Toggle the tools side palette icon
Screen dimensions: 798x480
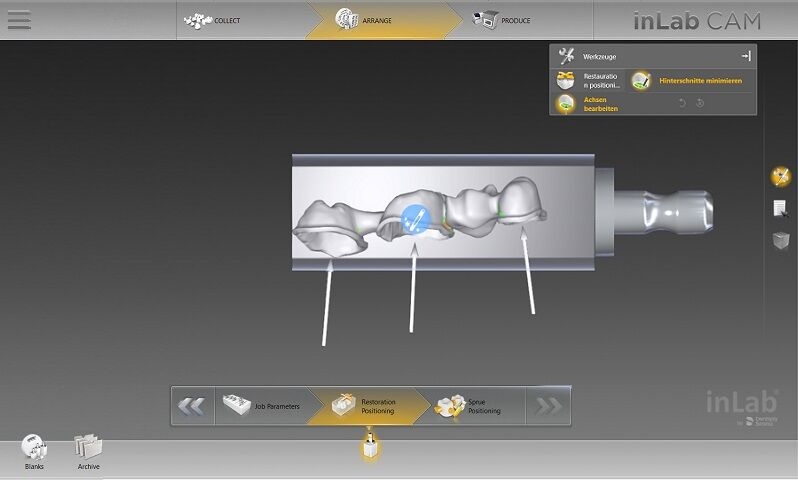click(781, 176)
